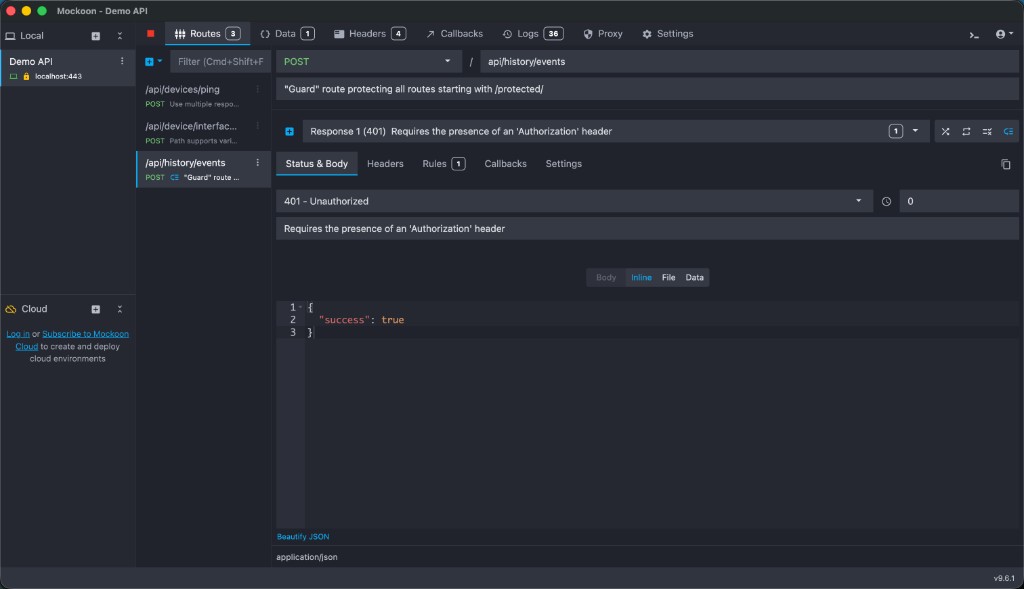Open the POST method dropdown
This screenshot has width=1024, height=589.
coord(368,61)
